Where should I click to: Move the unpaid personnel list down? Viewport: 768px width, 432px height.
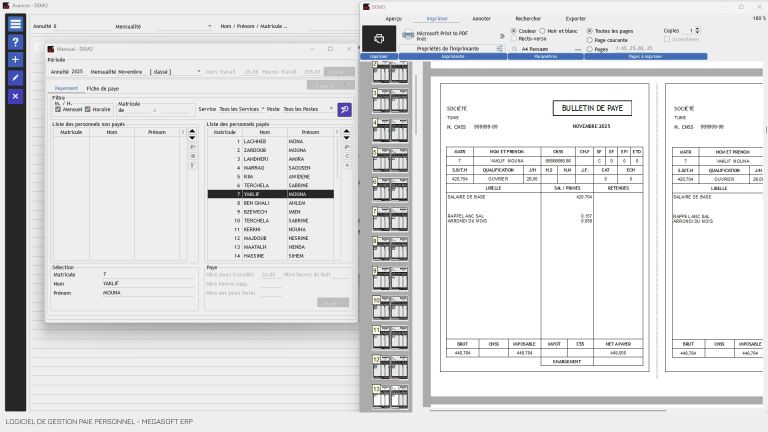point(192,138)
